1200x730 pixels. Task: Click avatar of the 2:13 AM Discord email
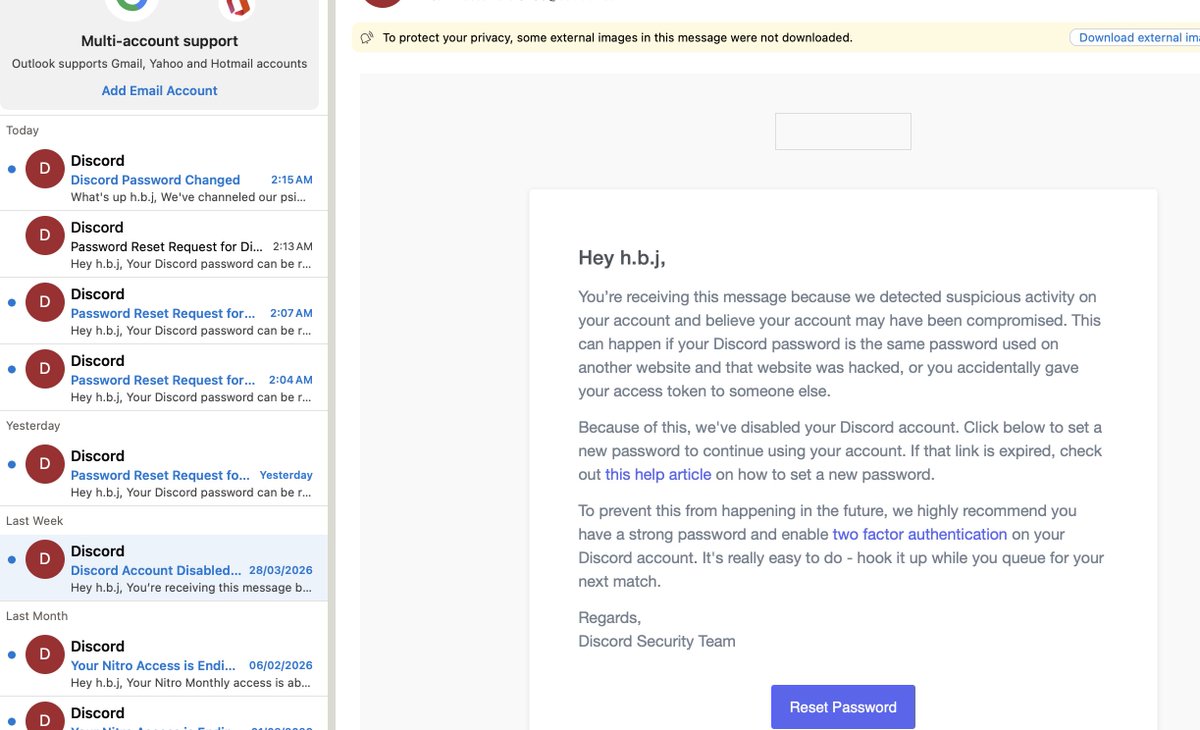pyautogui.click(x=45, y=237)
